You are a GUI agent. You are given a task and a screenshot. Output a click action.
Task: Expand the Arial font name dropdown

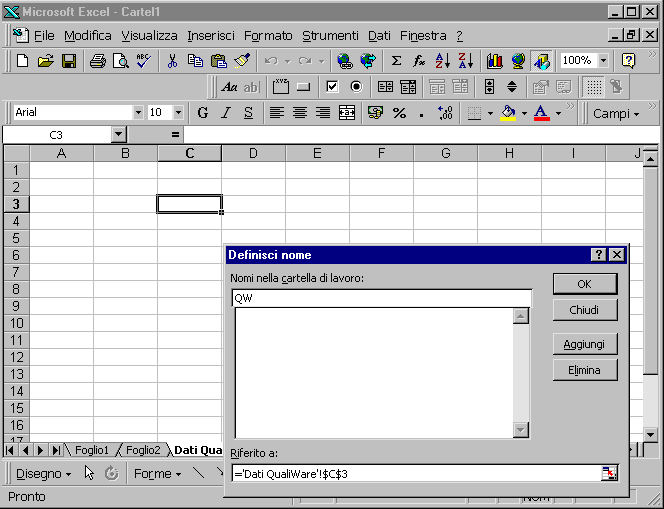(x=138, y=113)
